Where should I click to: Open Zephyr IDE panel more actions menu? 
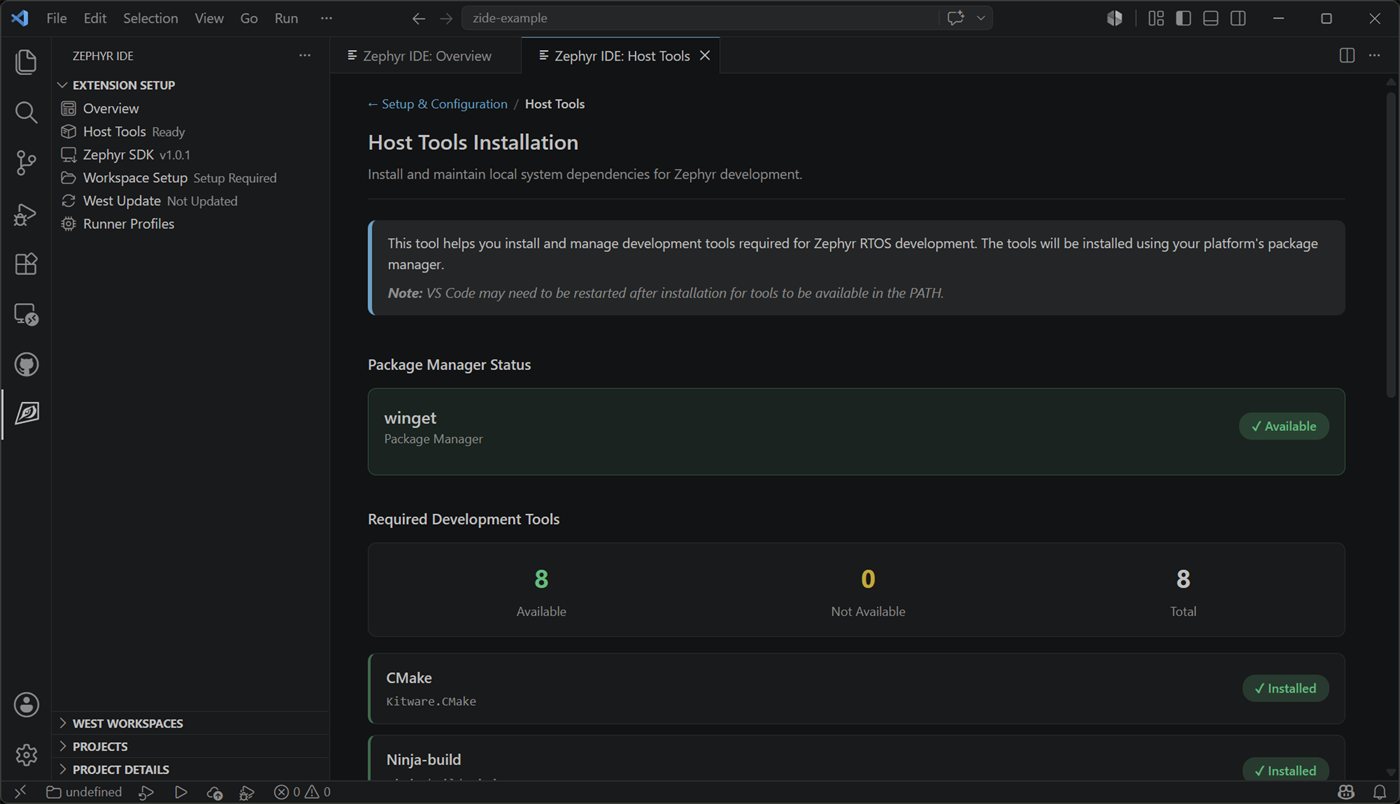click(305, 55)
